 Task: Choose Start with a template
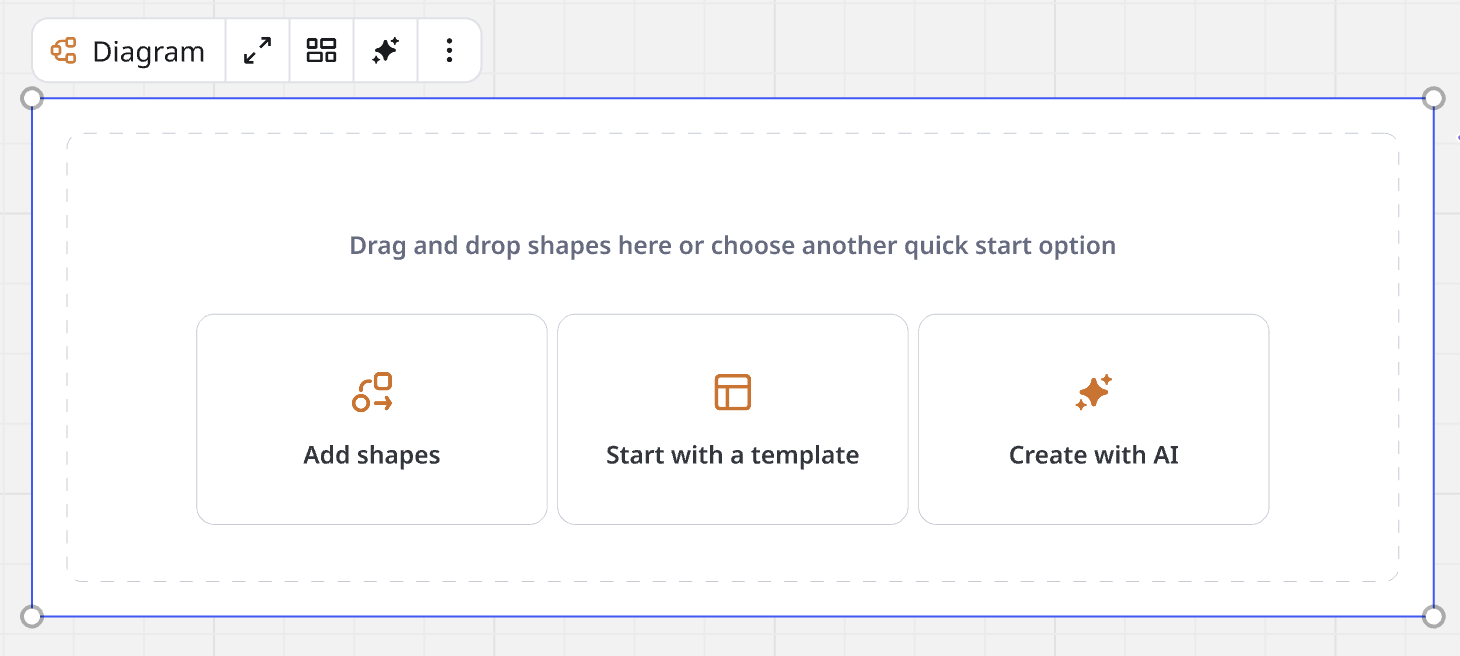coord(732,455)
